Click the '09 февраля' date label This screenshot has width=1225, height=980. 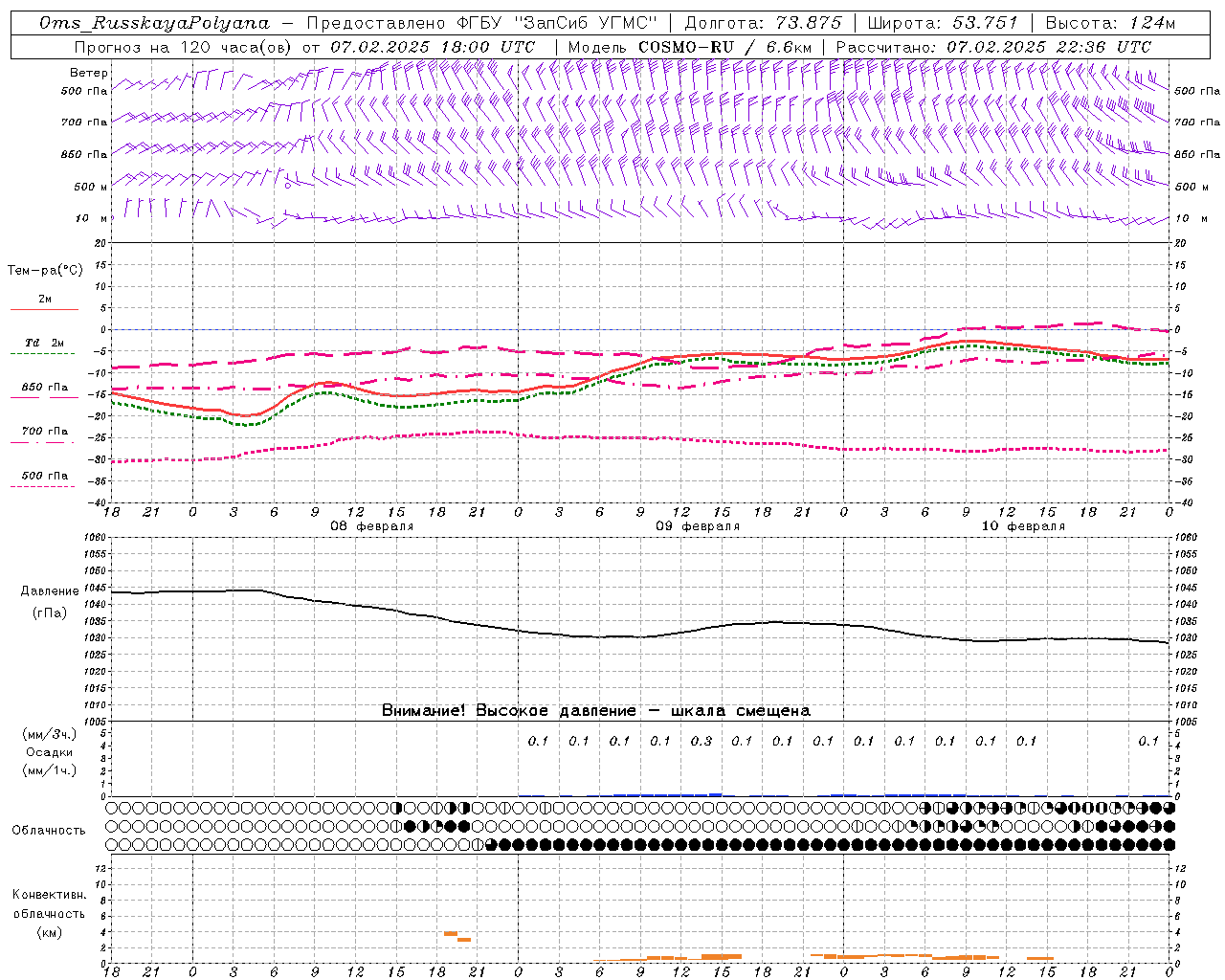698,526
